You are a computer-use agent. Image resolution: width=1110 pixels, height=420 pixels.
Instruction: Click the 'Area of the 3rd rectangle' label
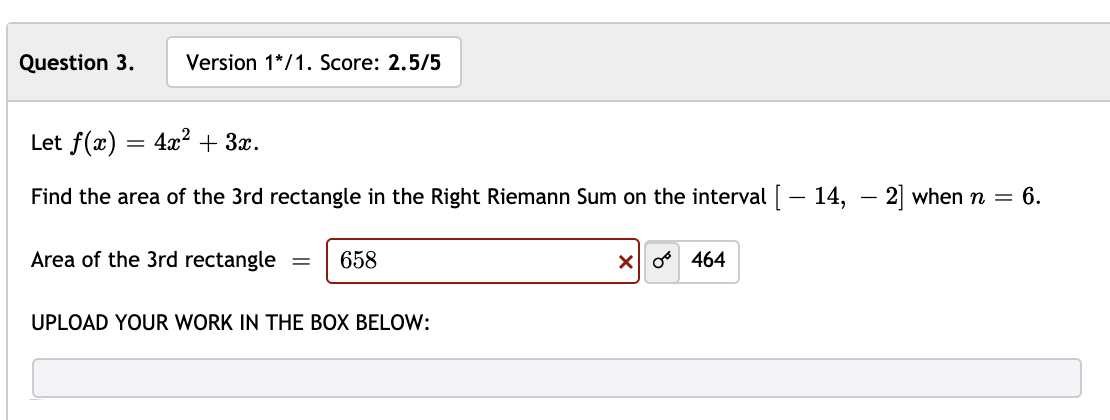point(153,260)
